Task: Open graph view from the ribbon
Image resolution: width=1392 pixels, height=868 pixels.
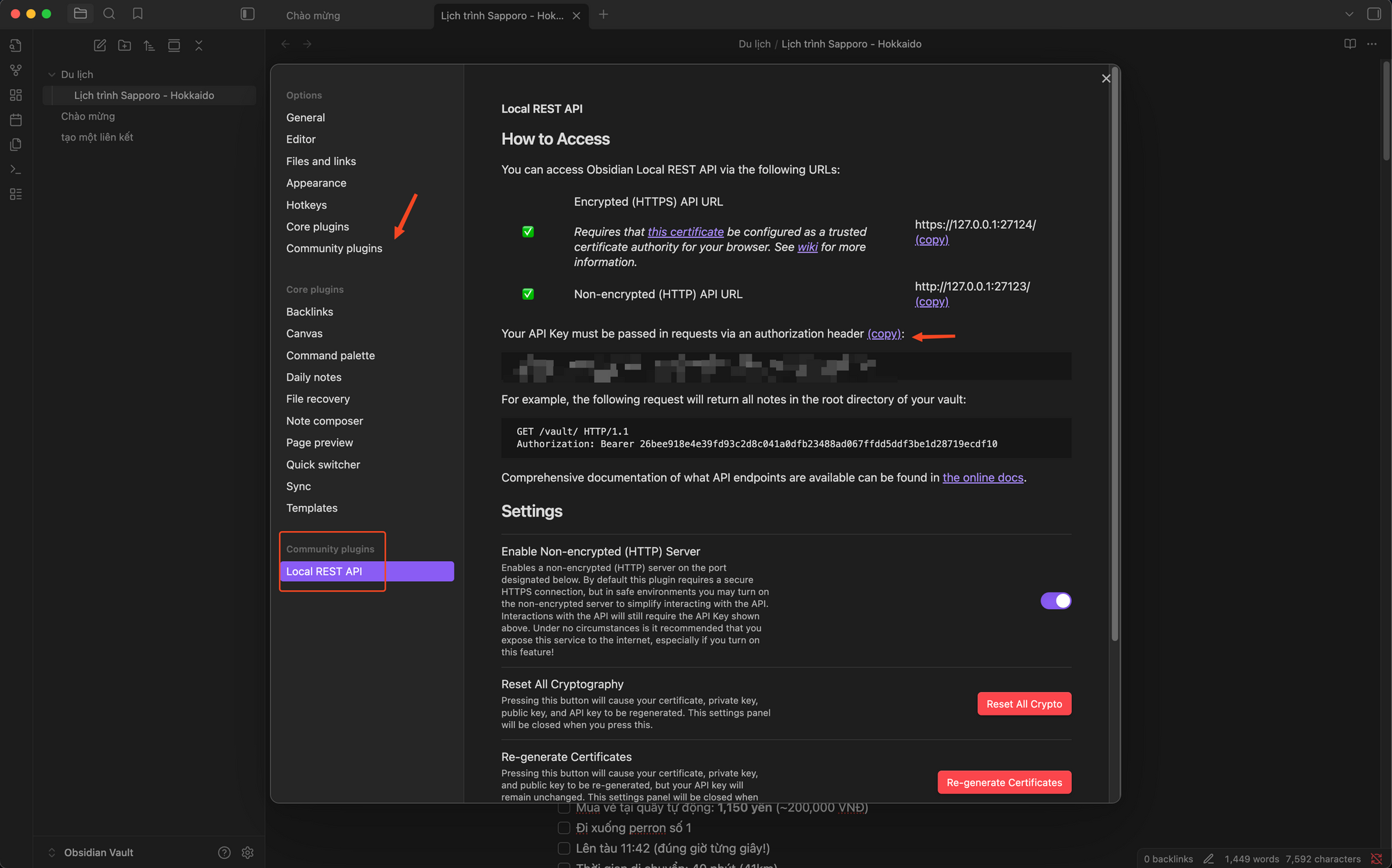Action: (15, 70)
